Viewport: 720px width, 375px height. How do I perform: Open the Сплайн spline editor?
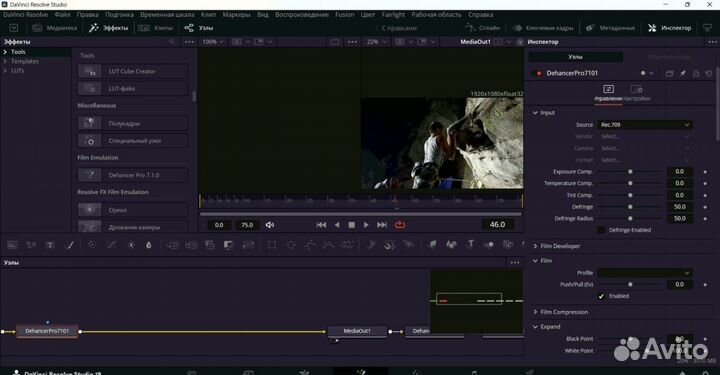point(483,28)
